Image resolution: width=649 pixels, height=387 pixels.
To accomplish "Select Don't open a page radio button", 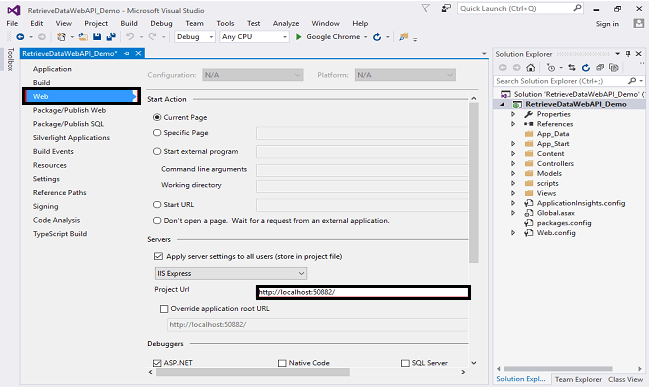I will 157,221.
